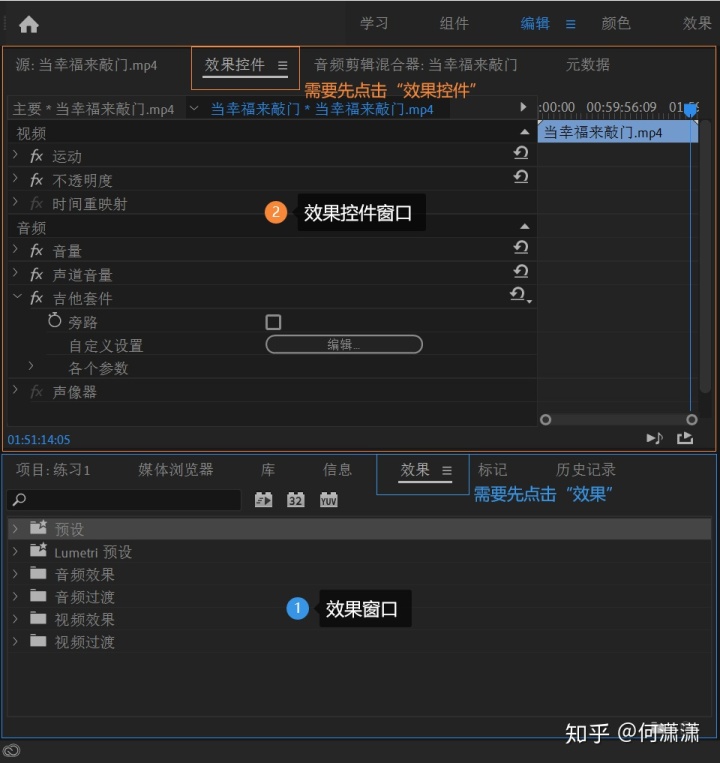This screenshot has width=720, height=763.
Task: Filter by YUV effects icon
Action: (x=328, y=500)
